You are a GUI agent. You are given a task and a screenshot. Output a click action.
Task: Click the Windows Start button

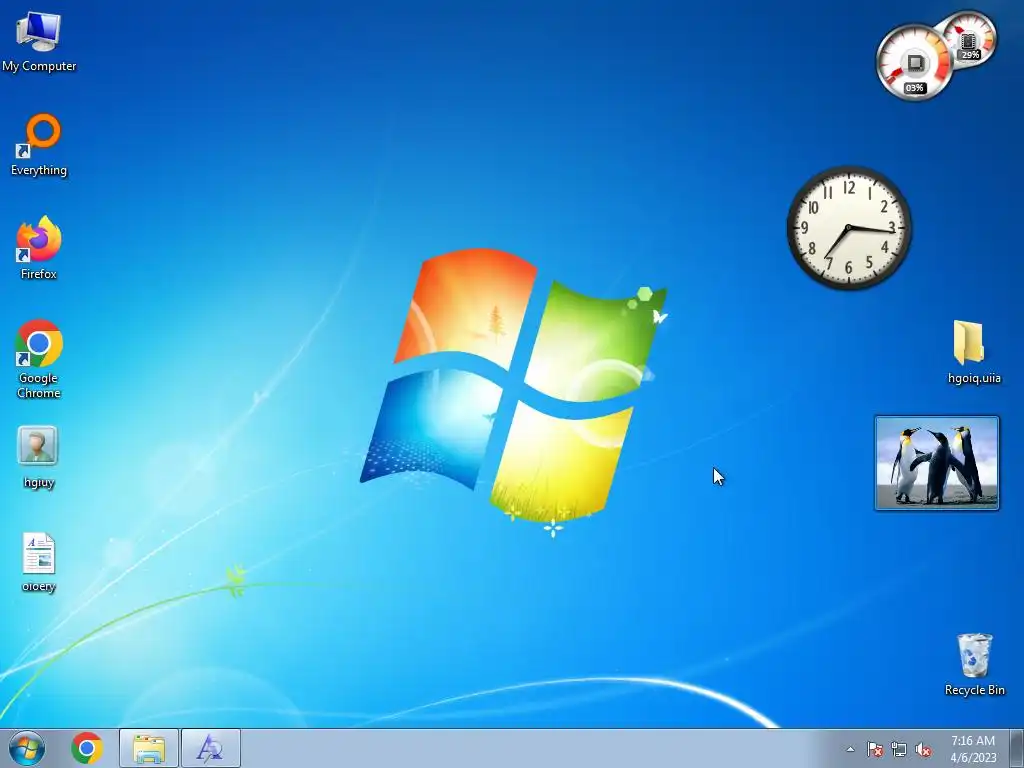pyautogui.click(x=27, y=748)
